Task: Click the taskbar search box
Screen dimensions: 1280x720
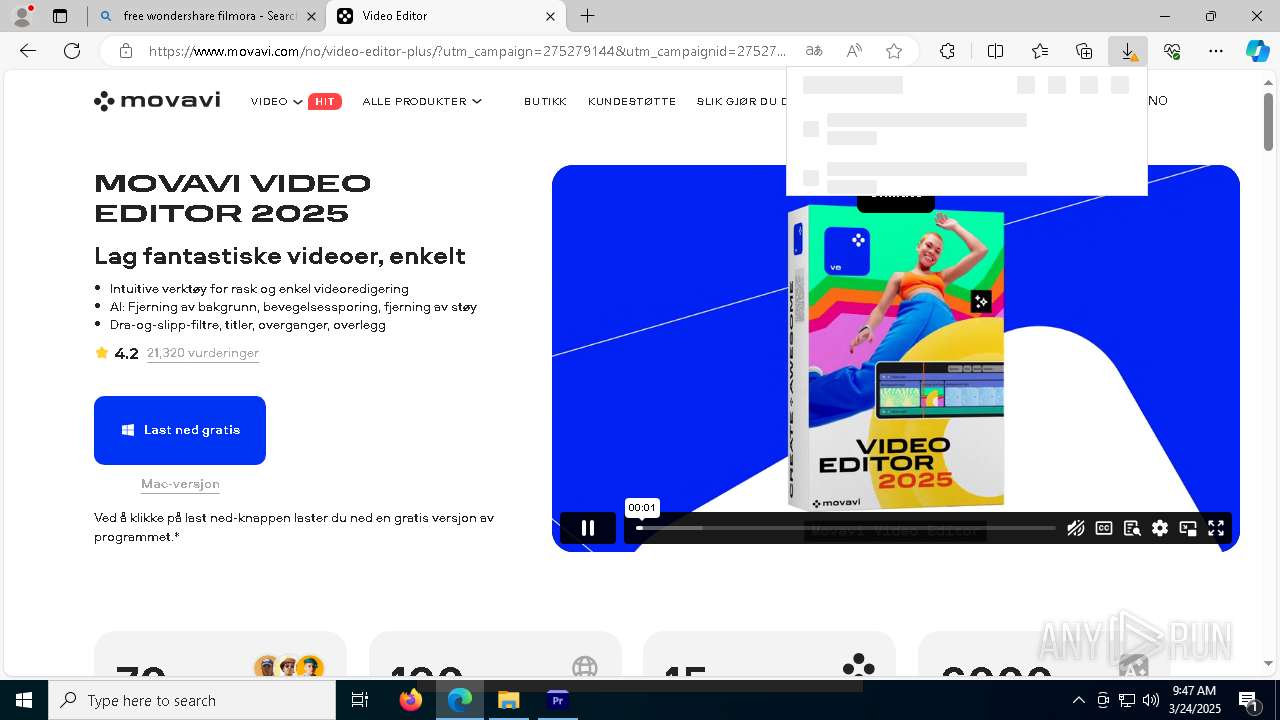Action: [x=192, y=700]
